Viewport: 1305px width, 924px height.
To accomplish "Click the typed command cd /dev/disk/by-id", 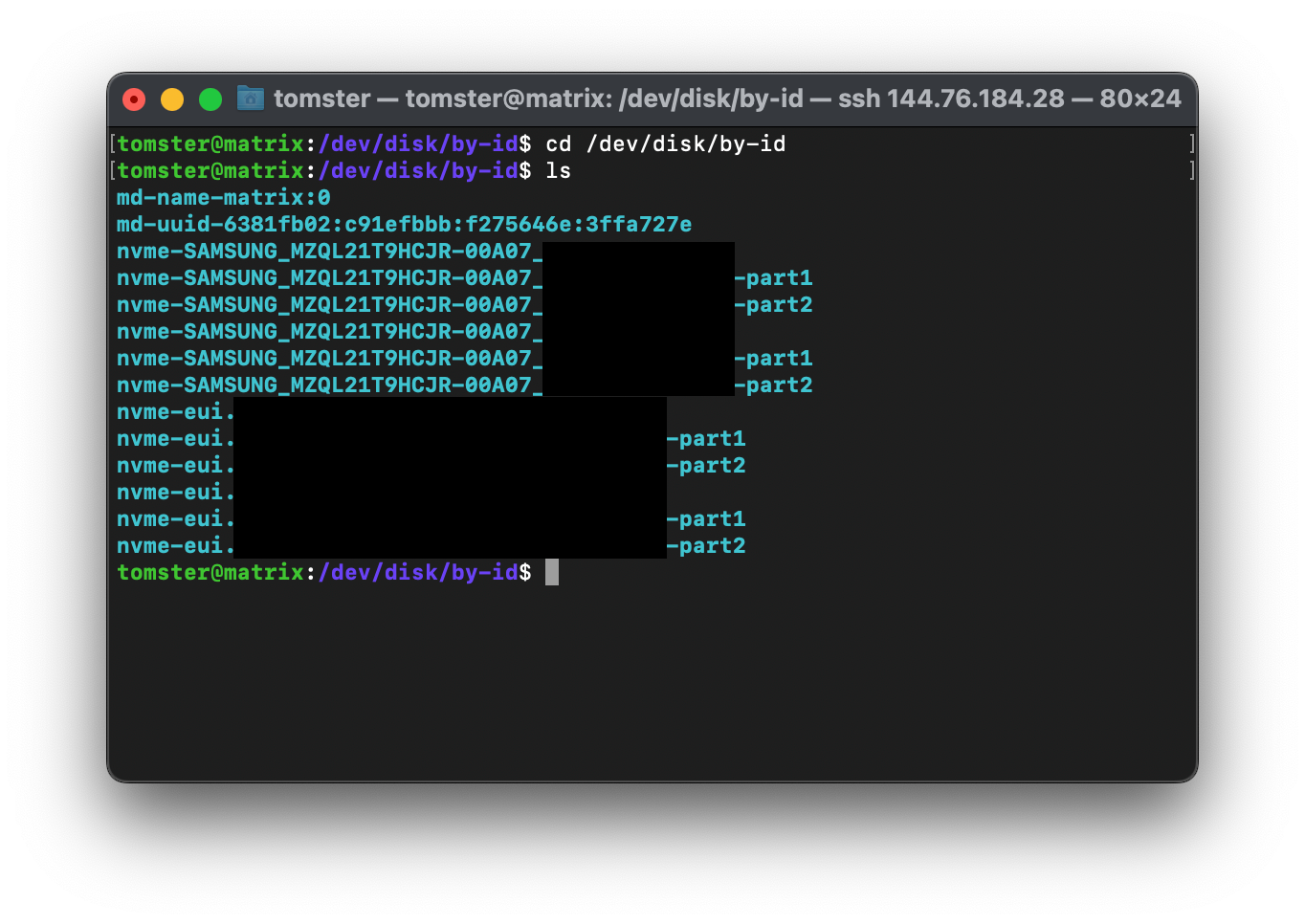I will [666, 144].
